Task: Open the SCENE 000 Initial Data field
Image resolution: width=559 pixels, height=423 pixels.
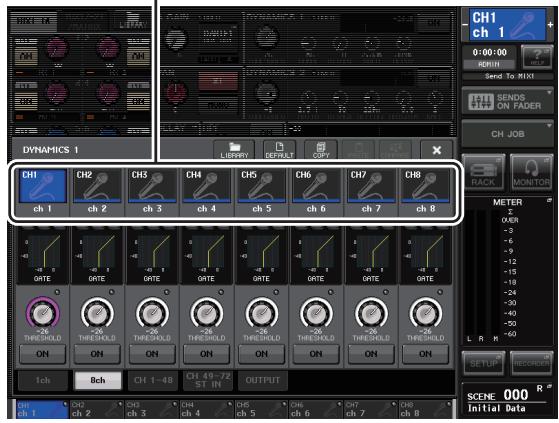Action: pyautogui.click(x=508, y=399)
